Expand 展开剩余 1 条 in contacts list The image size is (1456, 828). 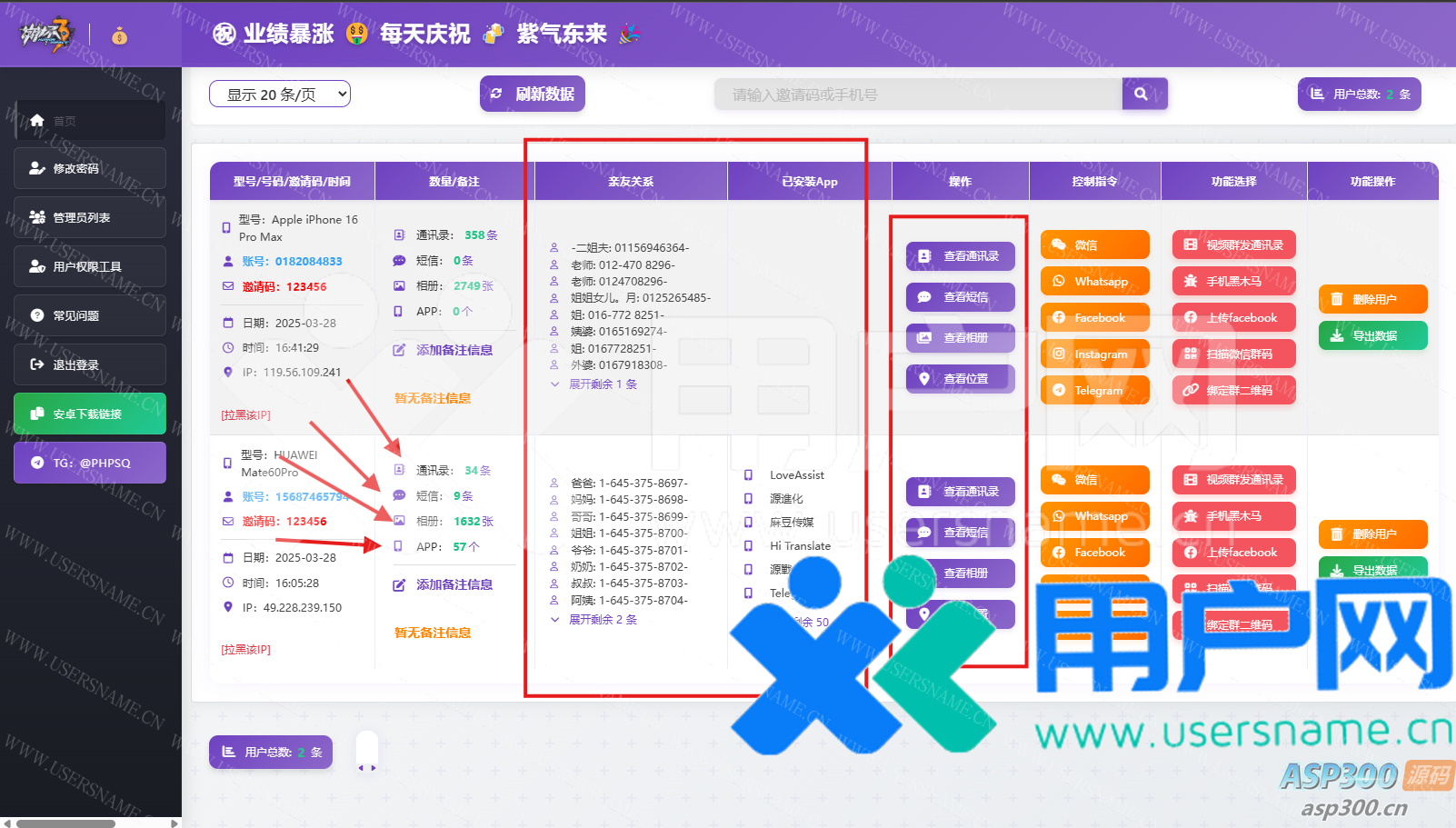pyautogui.click(x=602, y=384)
